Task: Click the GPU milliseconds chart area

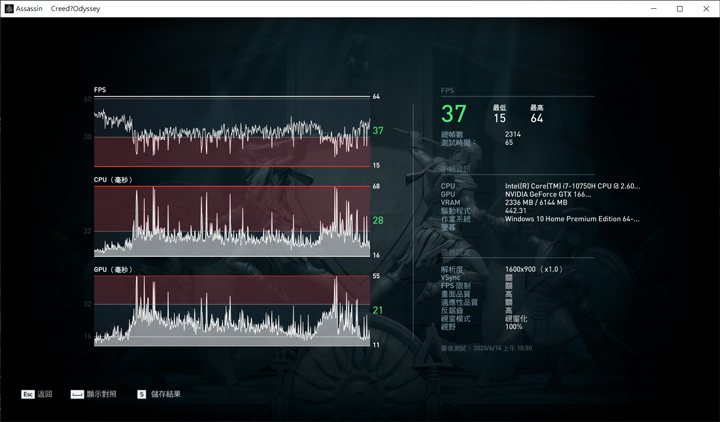Action: [232, 311]
